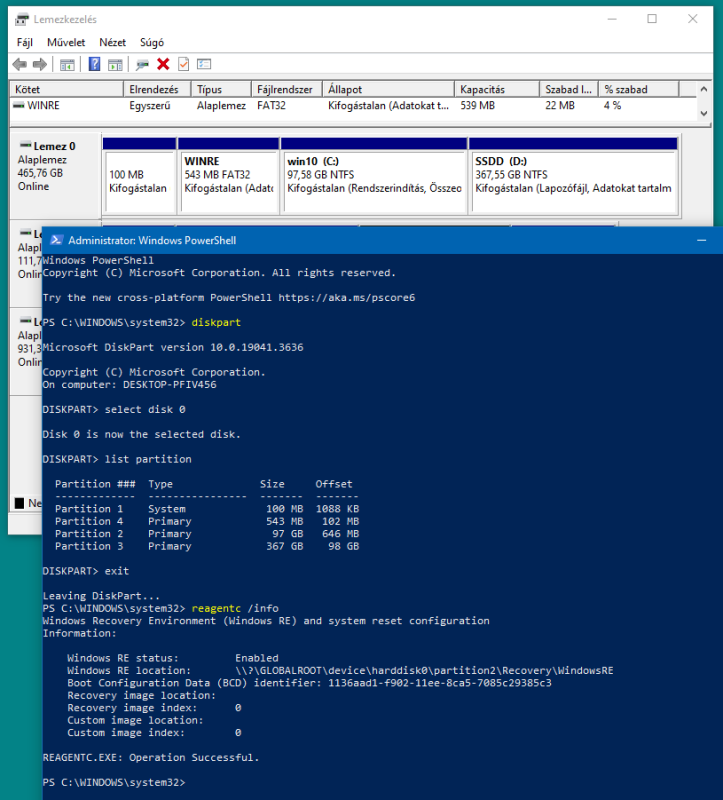This screenshot has width=723, height=800.
Task: Click 'REAGENTC.EXE: Operation Successful.' line
Action: coord(151,758)
